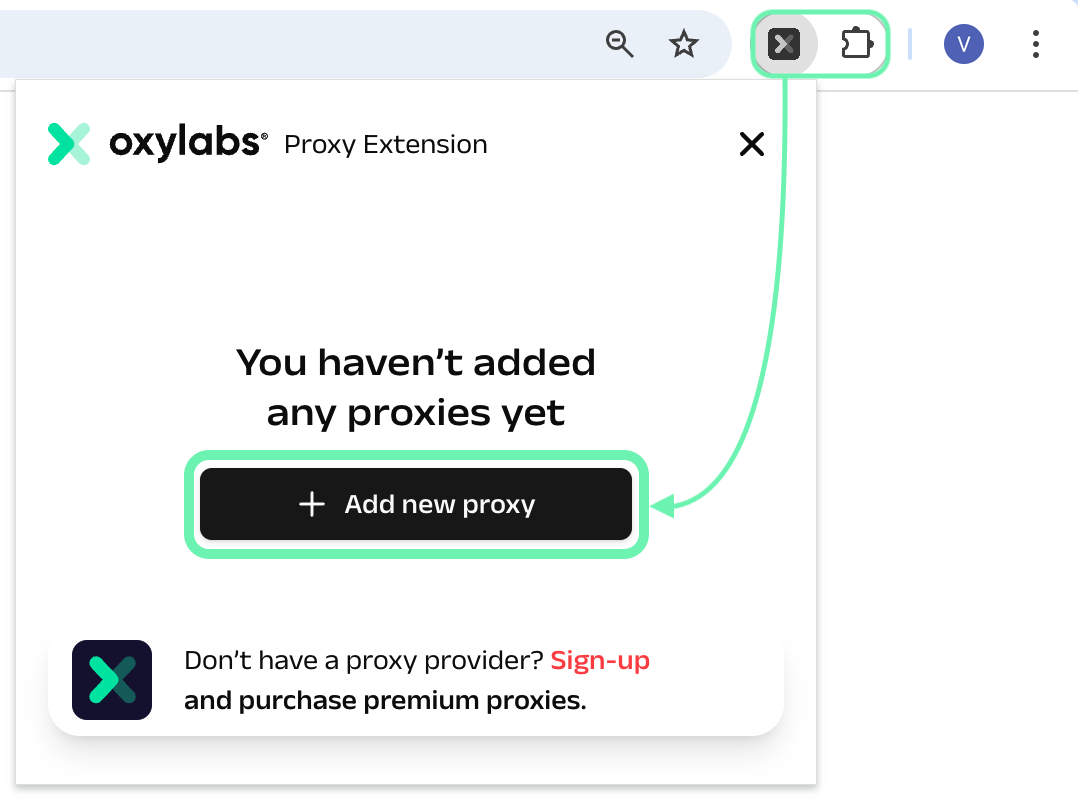This screenshot has height=804, width=1078.
Task: Bookmark this page with the star icon
Action: (x=684, y=44)
